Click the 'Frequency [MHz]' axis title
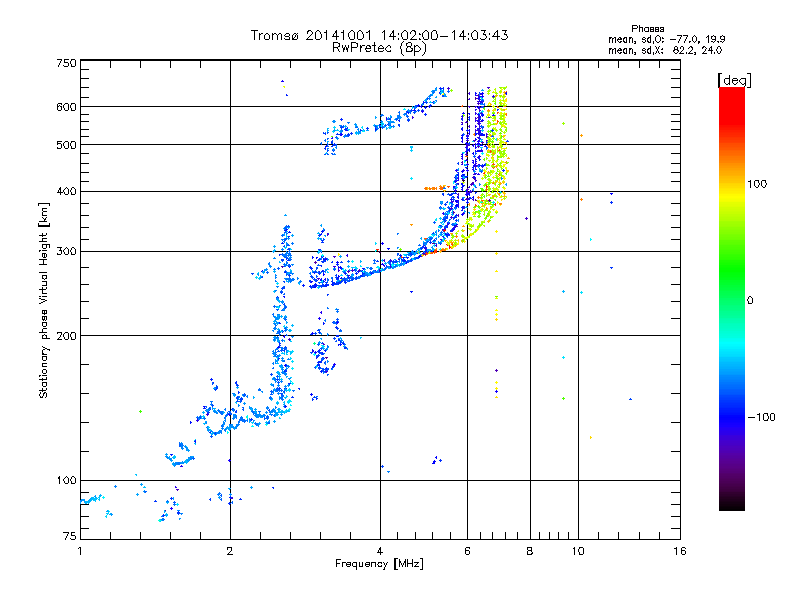The width and height of the screenshot is (800, 600). click(x=379, y=564)
